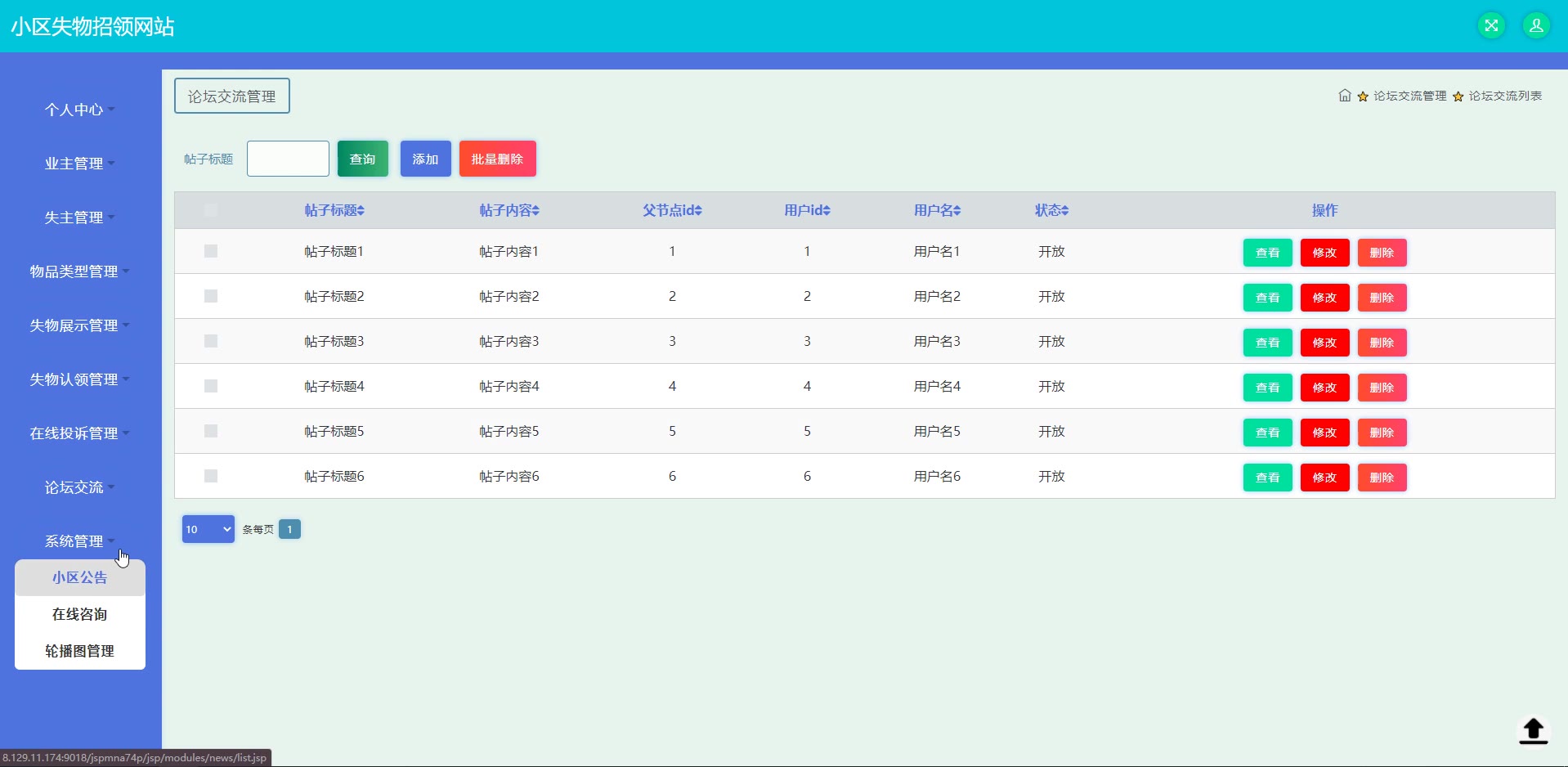Expand the 失主管理 sidebar menu
1568x767 pixels.
pos(80,218)
